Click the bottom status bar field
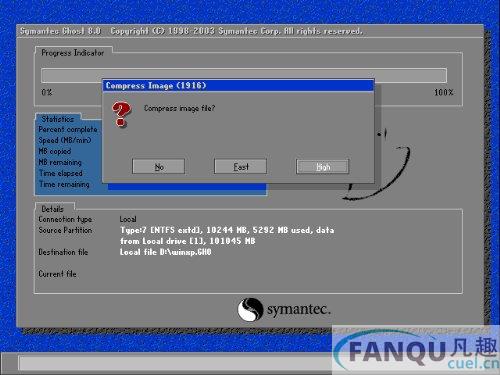 click(175, 363)
